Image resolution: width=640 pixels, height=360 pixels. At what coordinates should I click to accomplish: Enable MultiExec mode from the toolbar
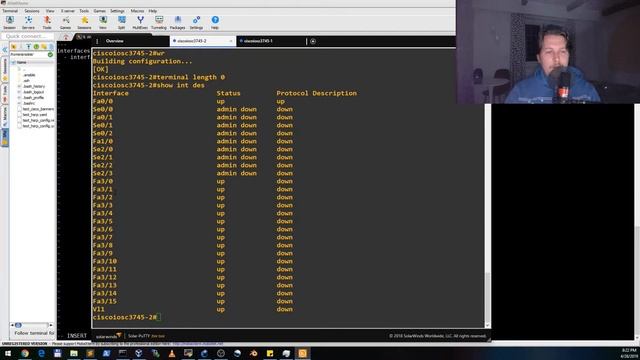coord(140,22)
